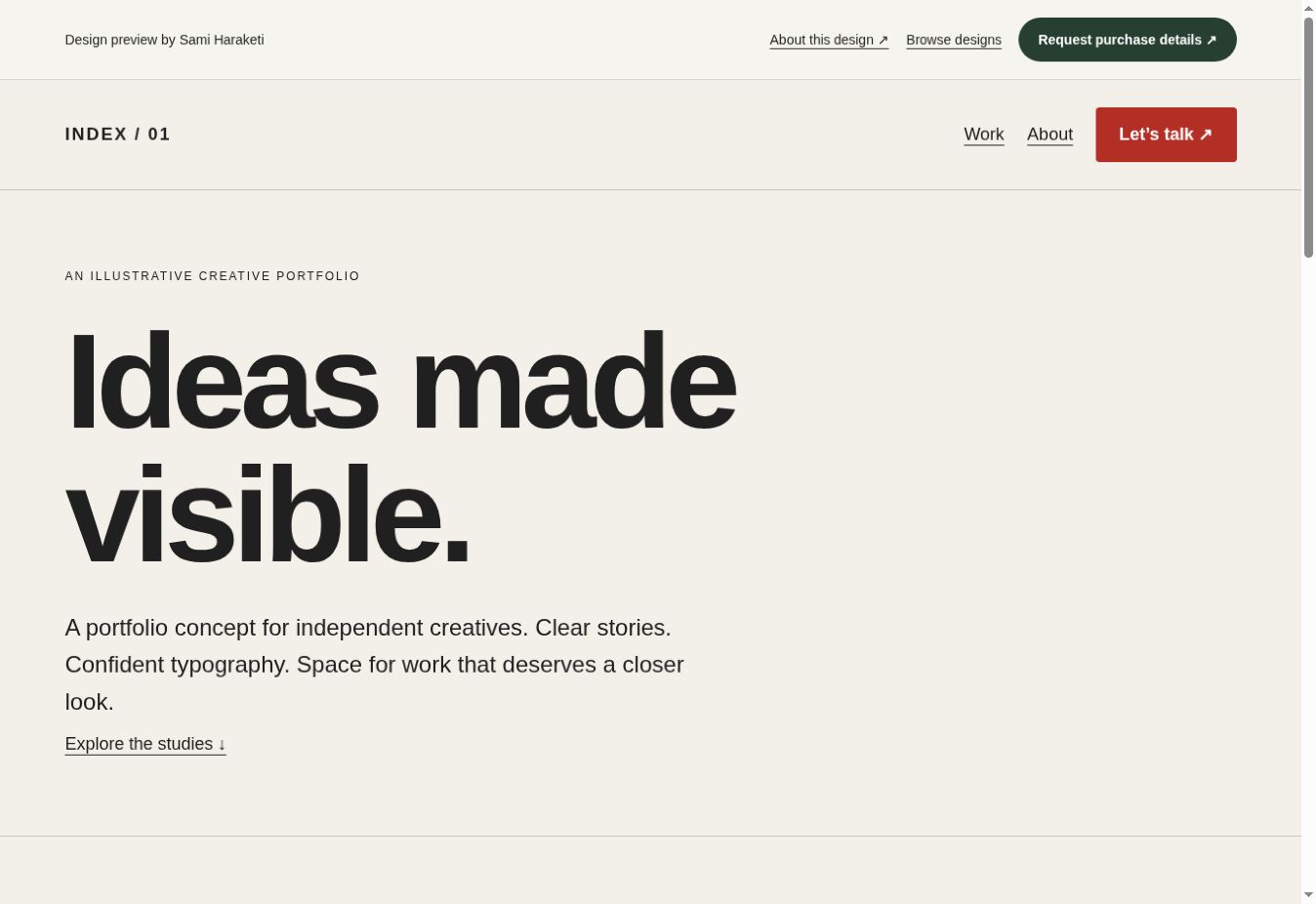
Task: Click the scrollbar down arrow
Action: pos(1308,894)
